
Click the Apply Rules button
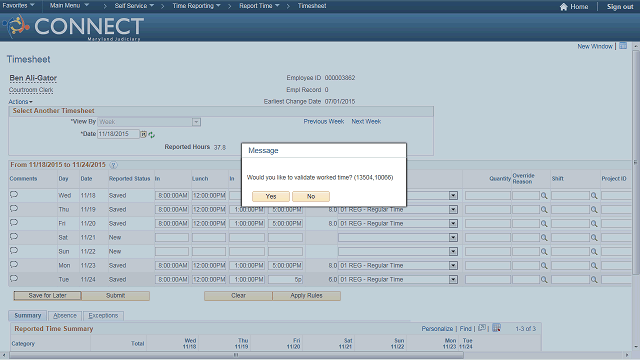(307, 296)
